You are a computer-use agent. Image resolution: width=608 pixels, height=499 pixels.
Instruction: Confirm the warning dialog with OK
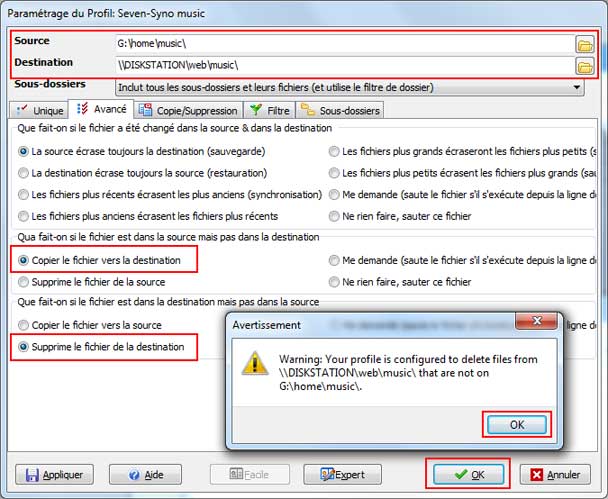517,425
